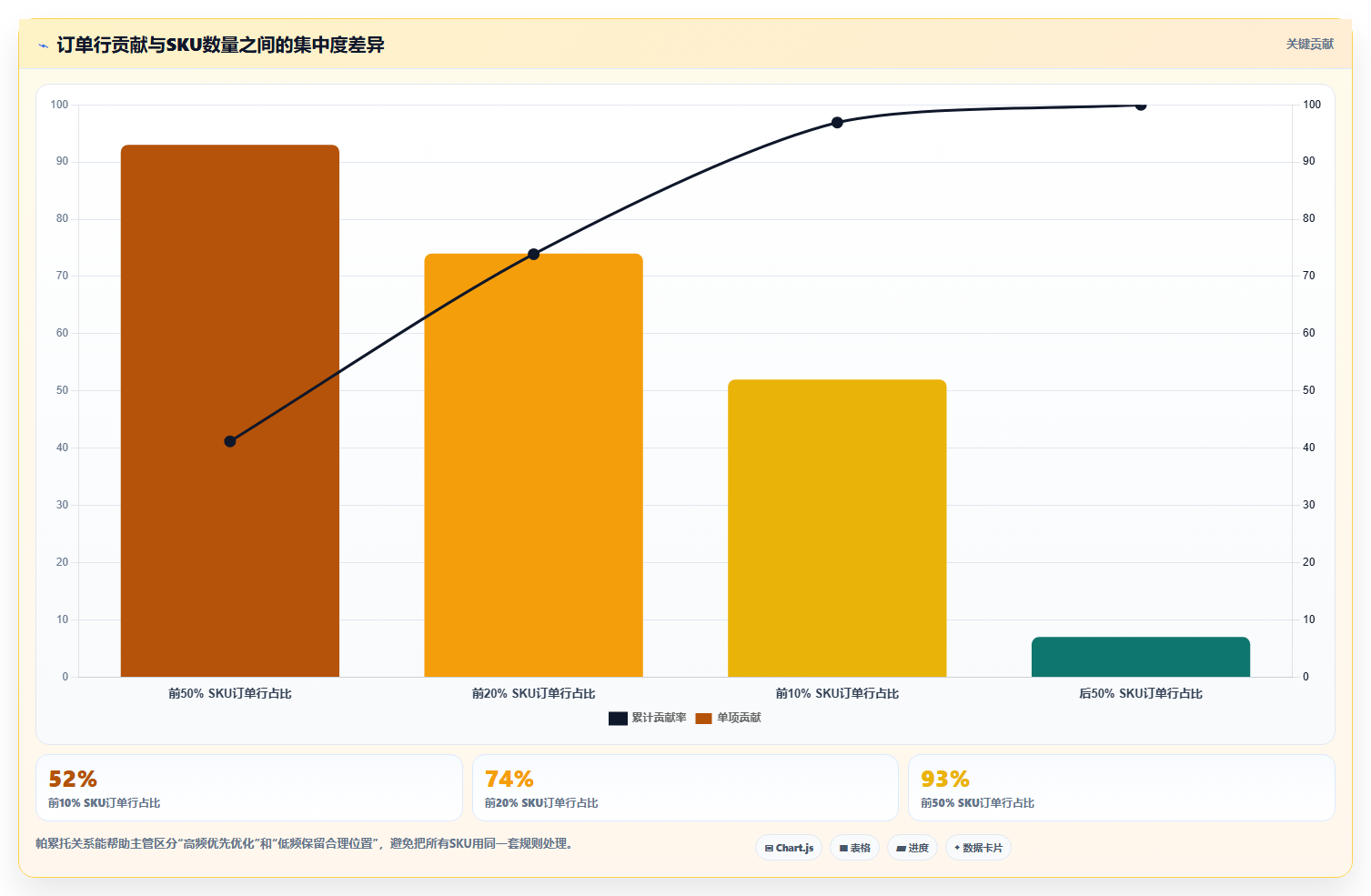Click the axis label 前10% SKU订单行占比

pos(837,693)
